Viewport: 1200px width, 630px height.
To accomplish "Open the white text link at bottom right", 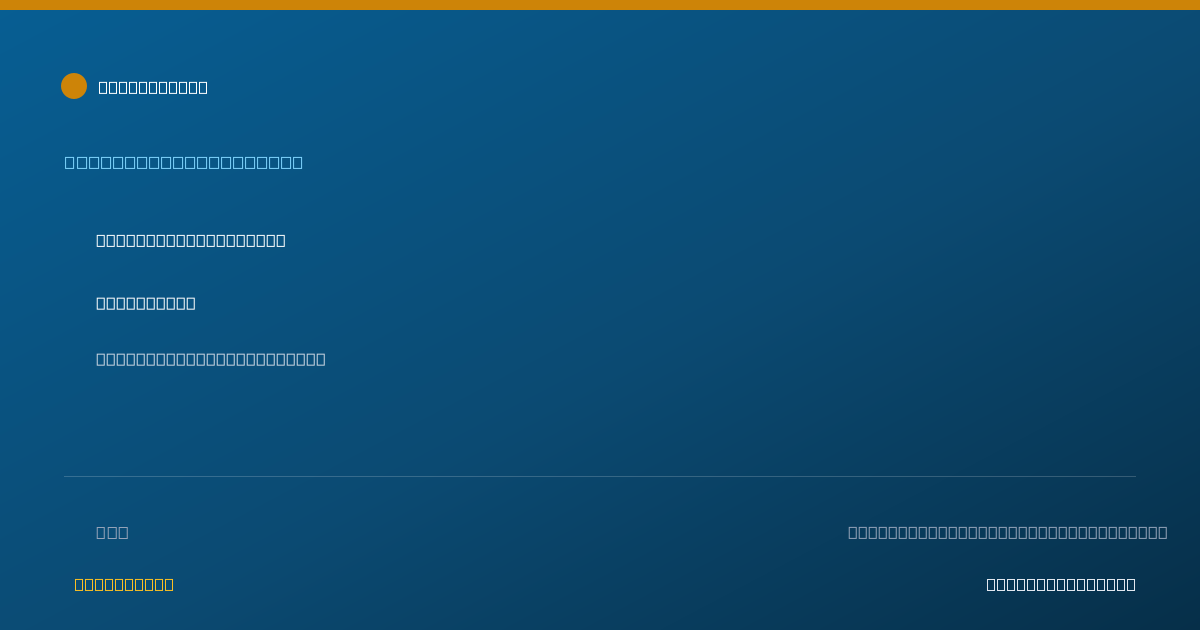I will click(1061, 584).
